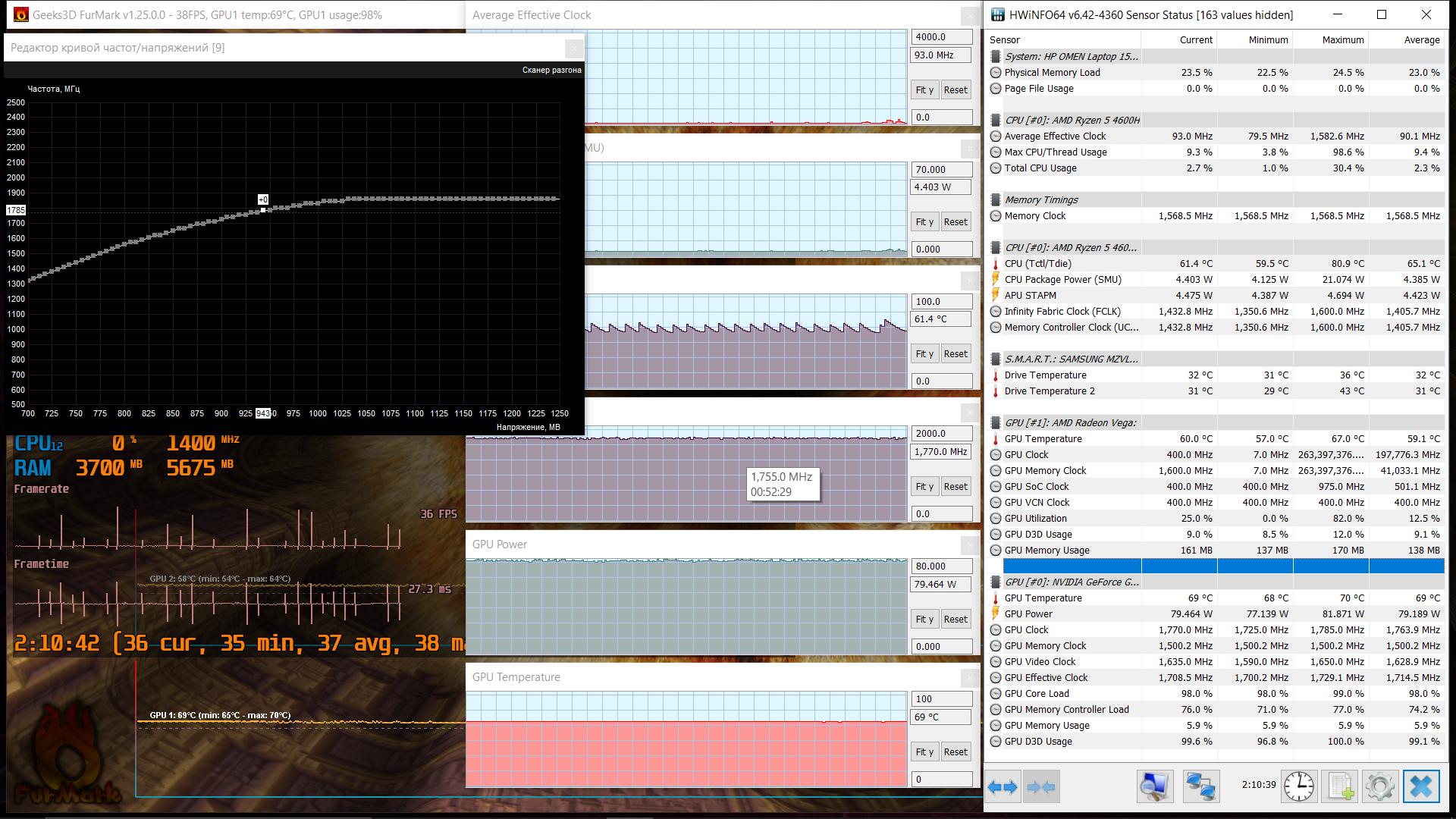Open remote monitoring via the computer-monitor icon

point(1155,787)
